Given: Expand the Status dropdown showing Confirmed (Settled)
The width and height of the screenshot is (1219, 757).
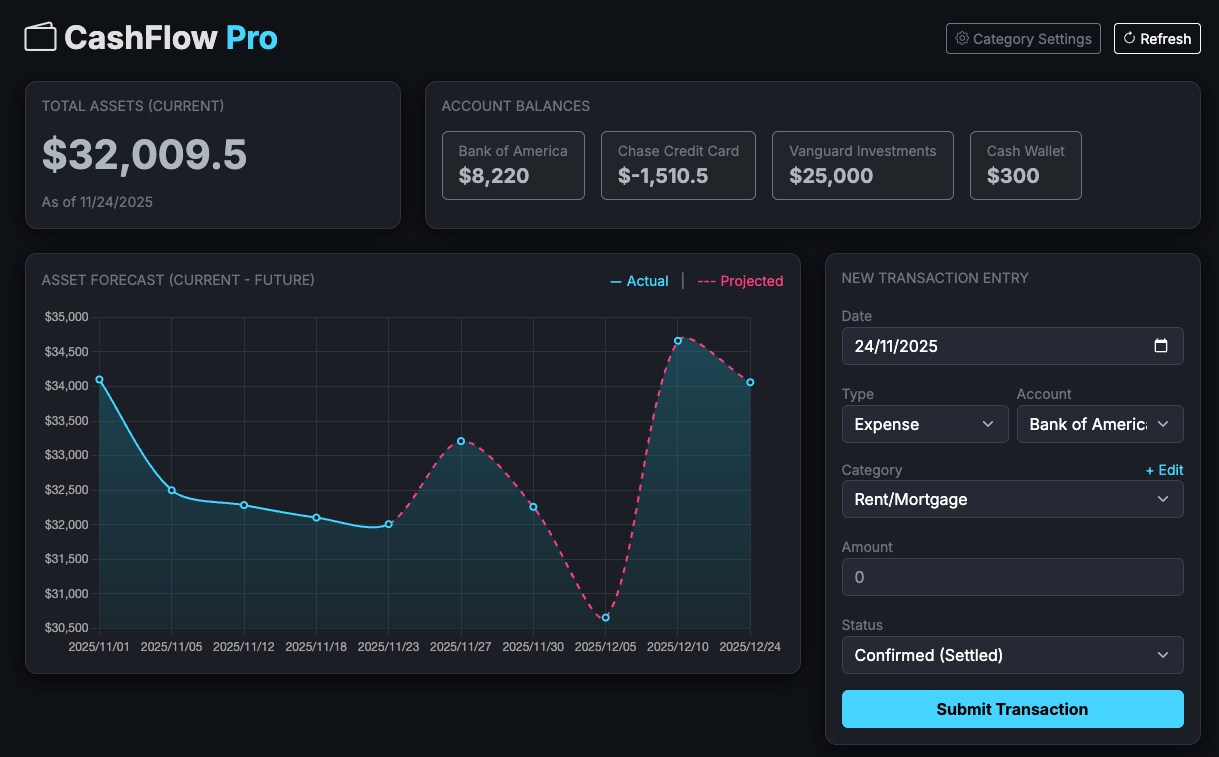Looking at the screenshot, I should [1013, 655].
